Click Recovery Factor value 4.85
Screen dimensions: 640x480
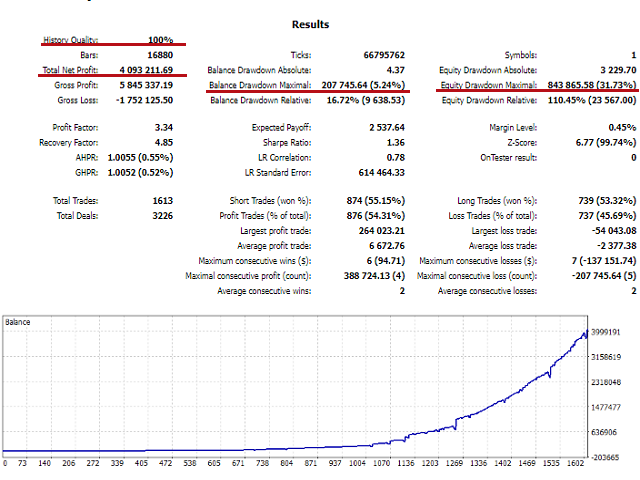164,143
